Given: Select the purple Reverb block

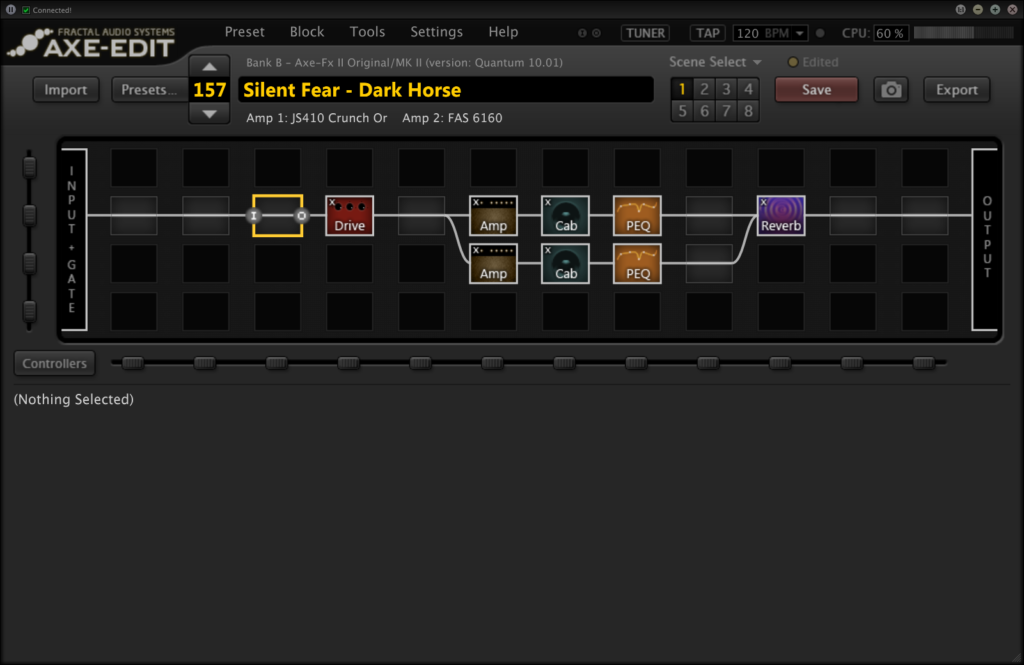Looking at the screenshot, I should click(x=780, y=216).
